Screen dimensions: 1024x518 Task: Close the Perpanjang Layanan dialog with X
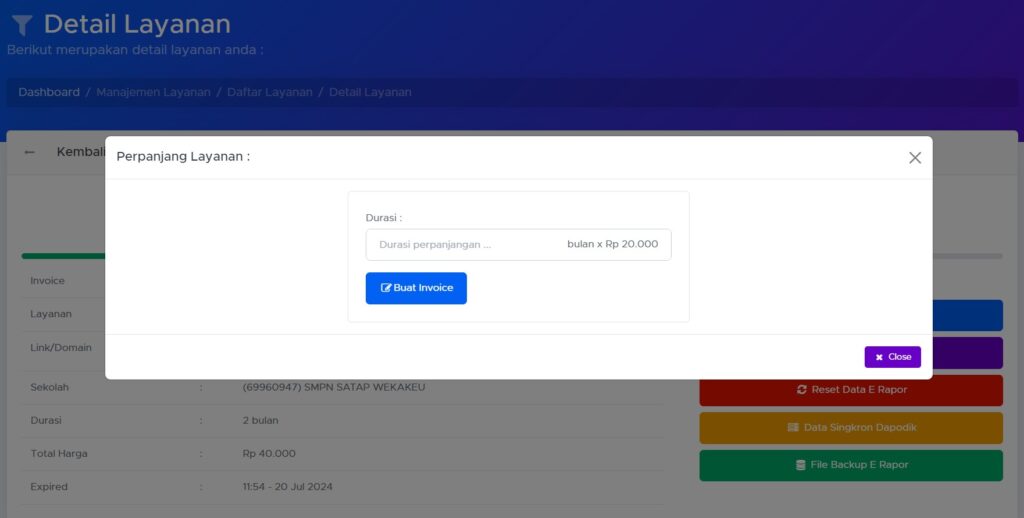tap(914, 157)
